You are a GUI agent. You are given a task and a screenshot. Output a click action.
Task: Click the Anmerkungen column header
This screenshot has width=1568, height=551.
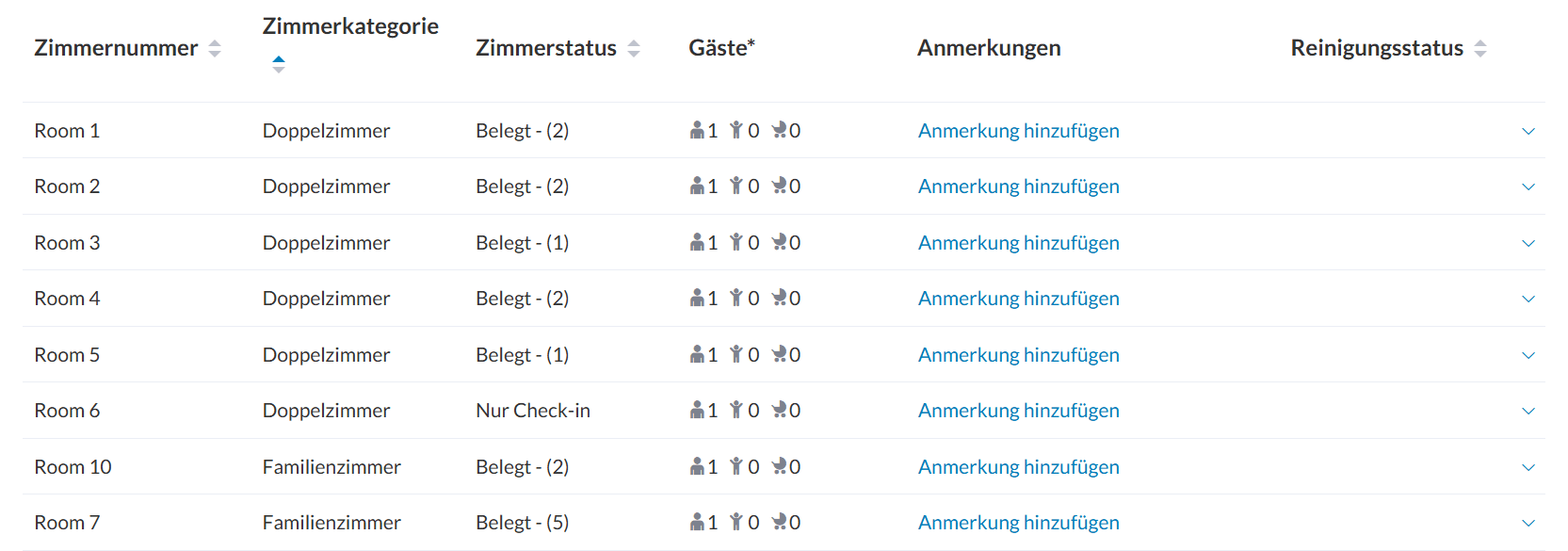click(x=989, y=47)
